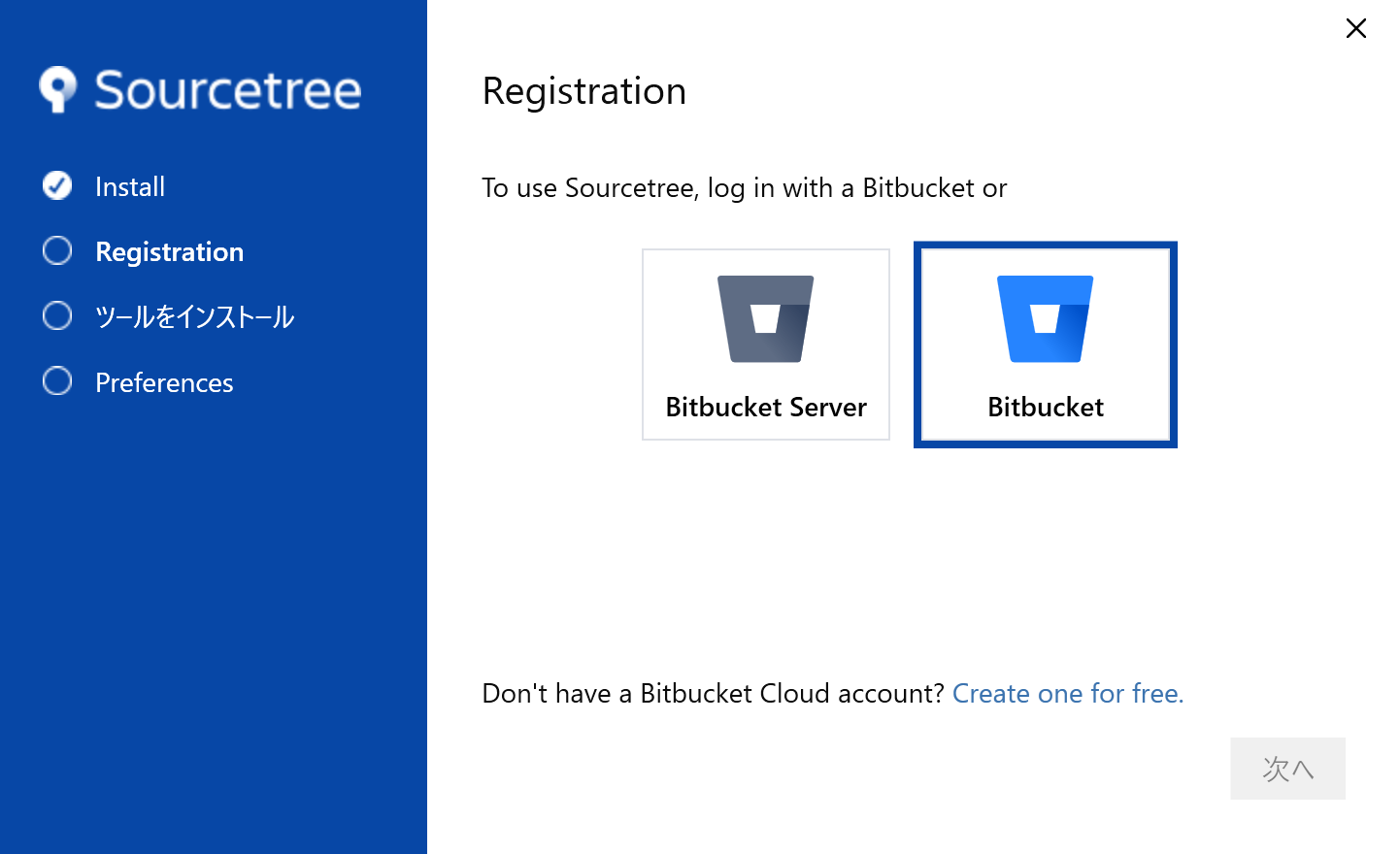Click the Registration page heading

[584, 91]
